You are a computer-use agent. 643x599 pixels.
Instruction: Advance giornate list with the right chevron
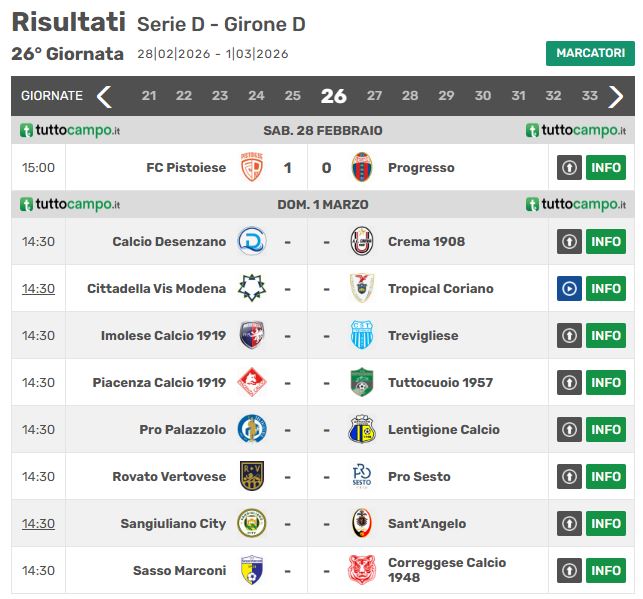pyautogui.click(x=616, y=96)
